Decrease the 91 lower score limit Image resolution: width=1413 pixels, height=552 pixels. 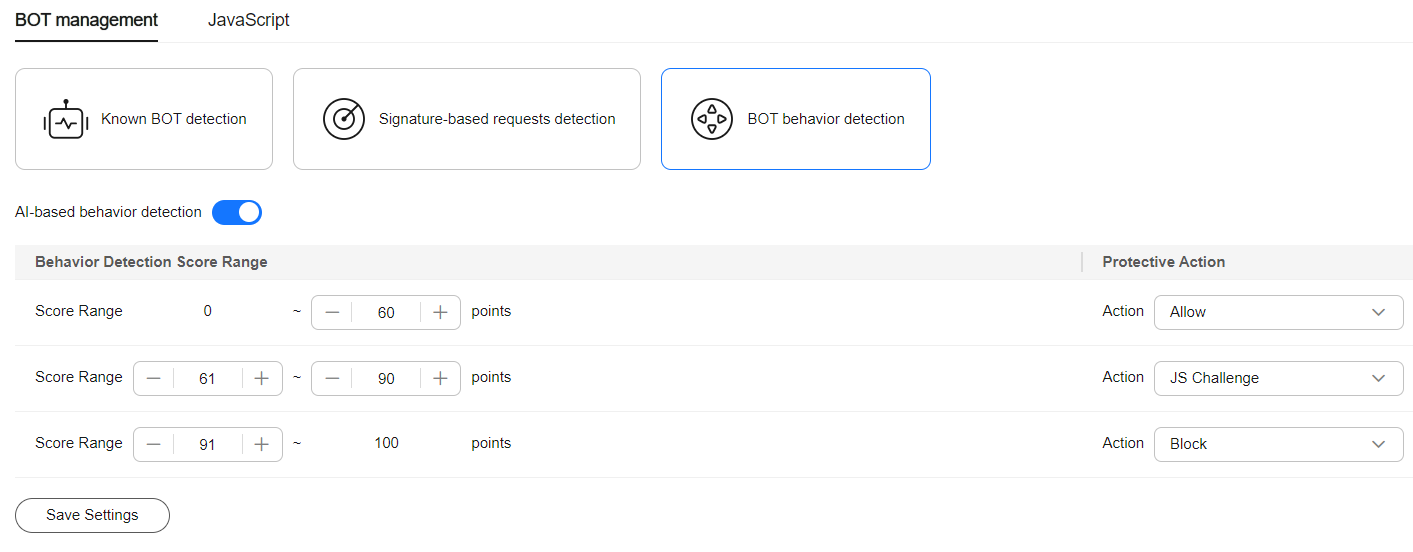click(x=154, y=444)
